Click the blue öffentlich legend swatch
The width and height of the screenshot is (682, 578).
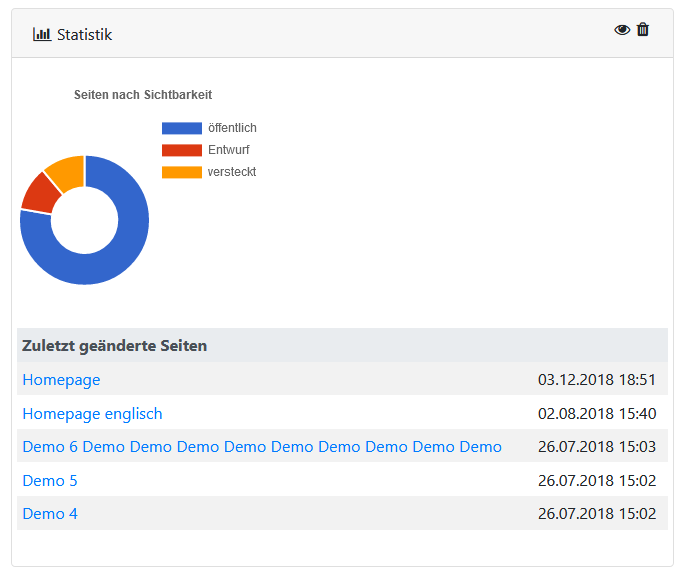click(182, 128)
